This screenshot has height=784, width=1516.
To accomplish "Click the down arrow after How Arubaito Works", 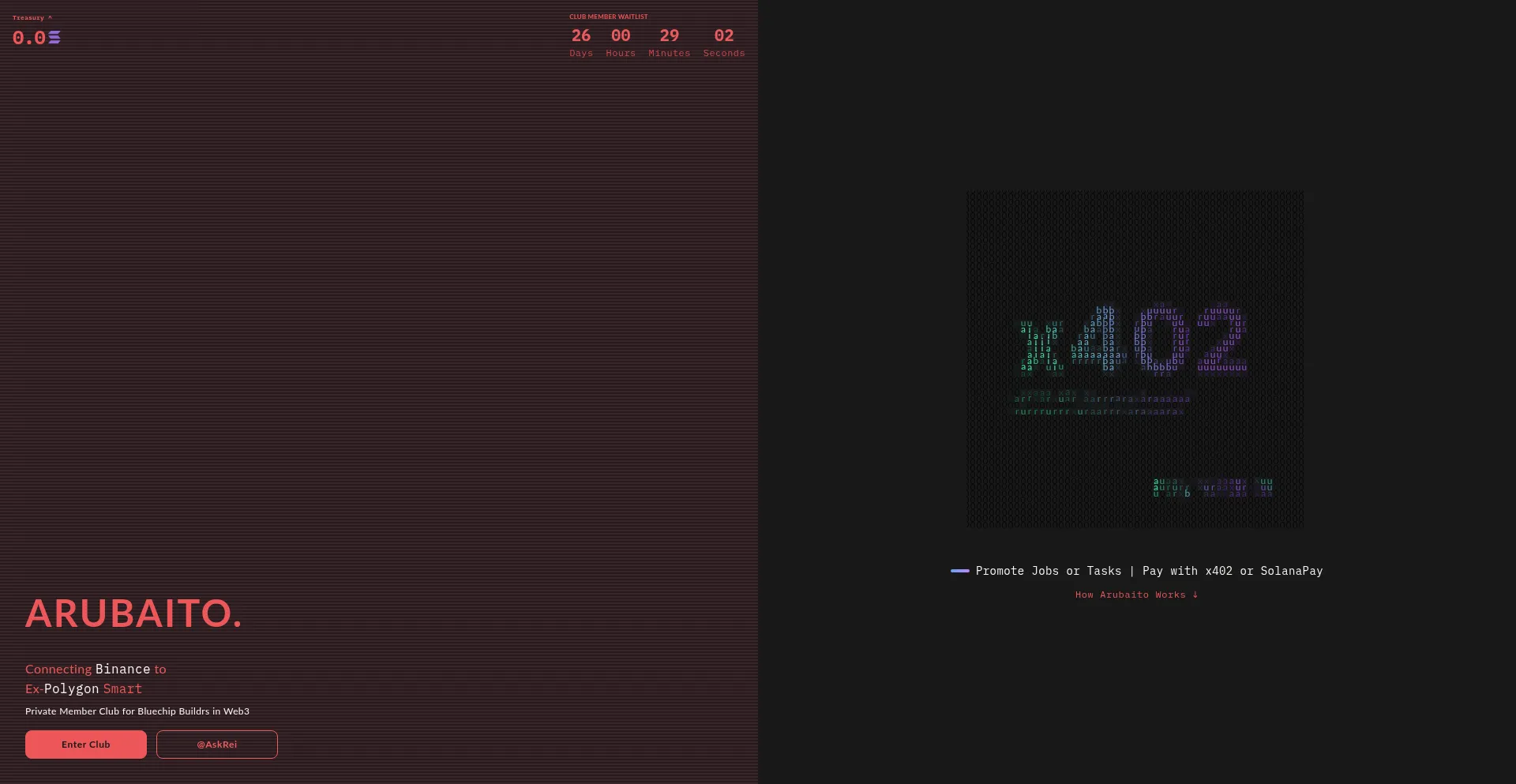I will (x=1195, y=595).
